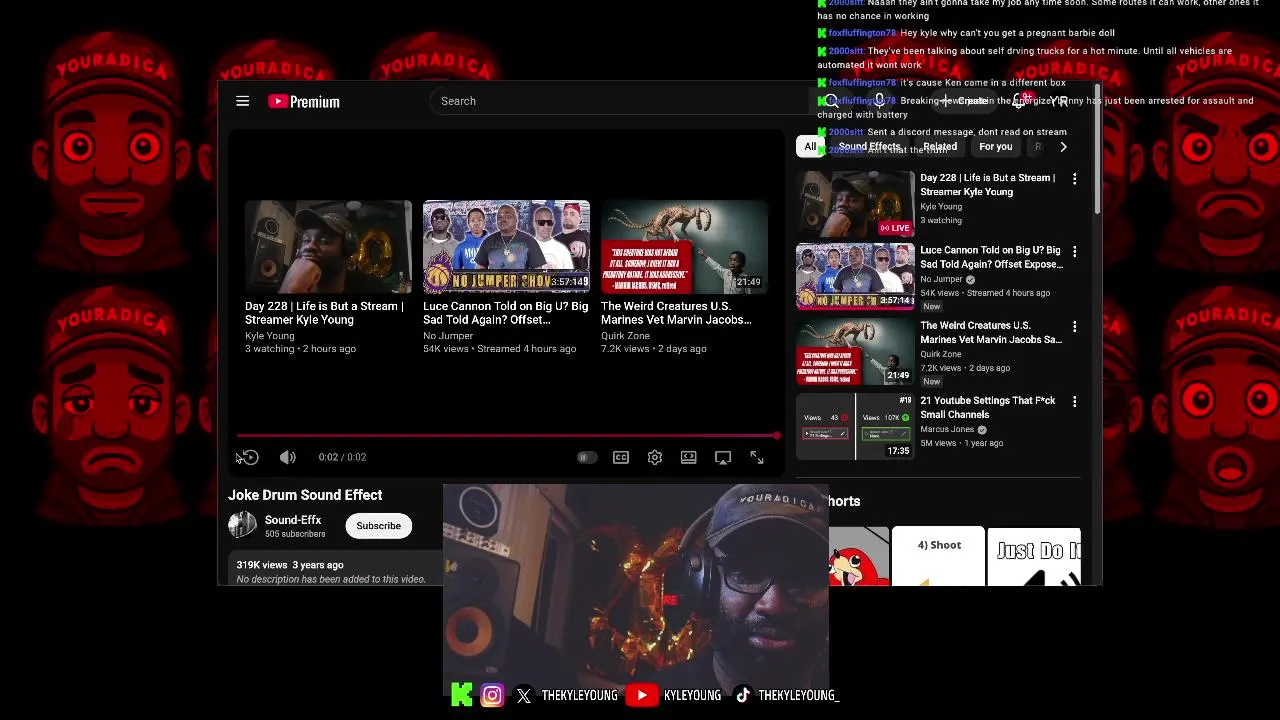
Task: Open Sound-Effx channel avatar
Action: click(x=242, y=525)
